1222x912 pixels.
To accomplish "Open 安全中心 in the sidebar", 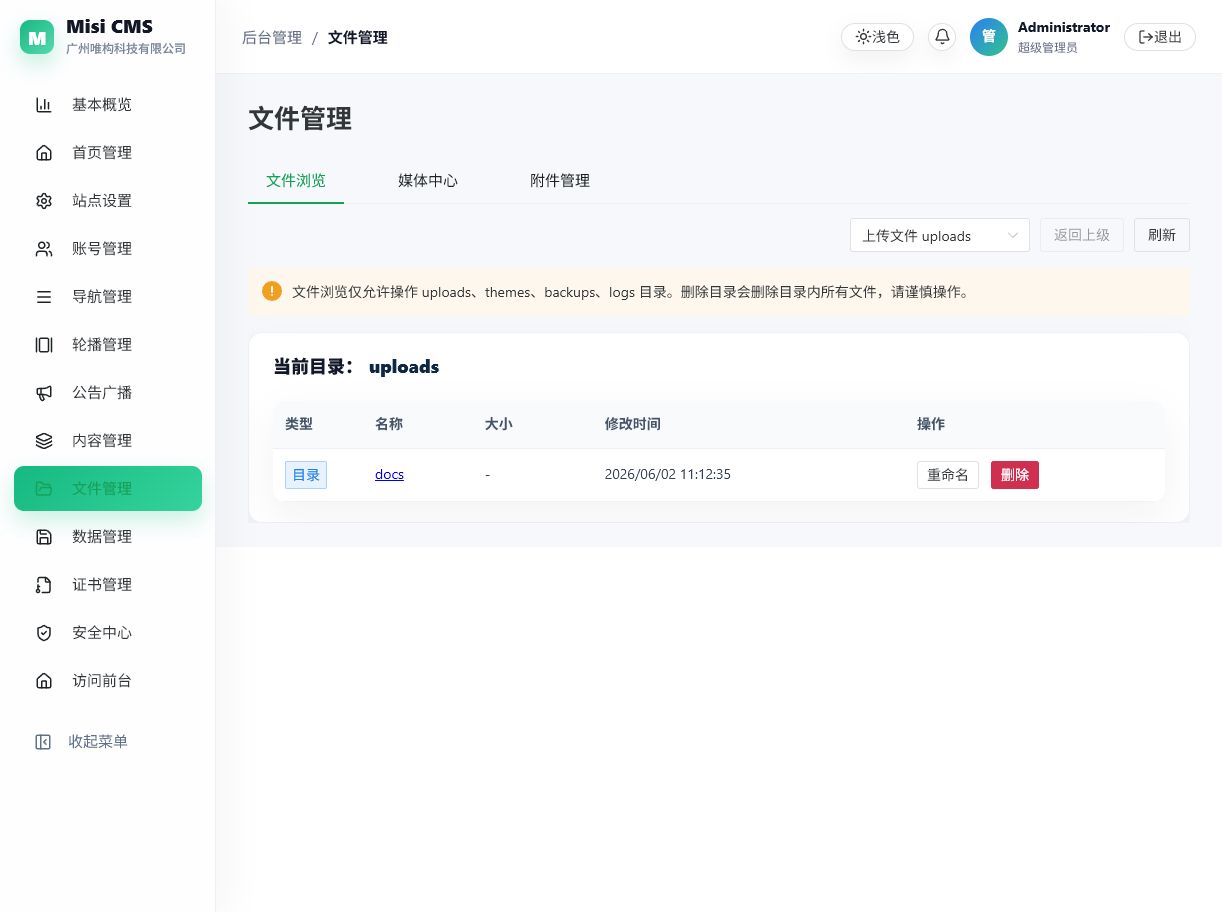I will pyautogui.click(x=108, y=633).
